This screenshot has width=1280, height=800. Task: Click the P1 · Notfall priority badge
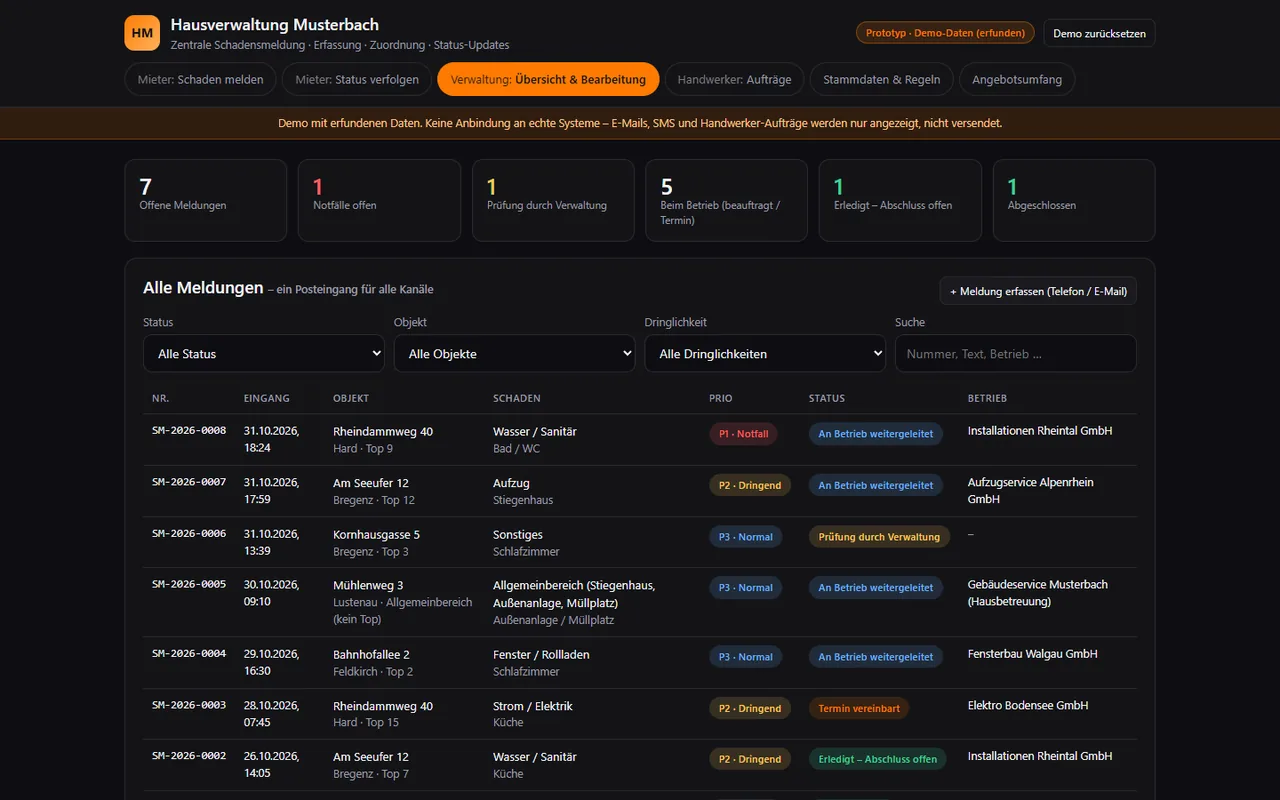743,434
